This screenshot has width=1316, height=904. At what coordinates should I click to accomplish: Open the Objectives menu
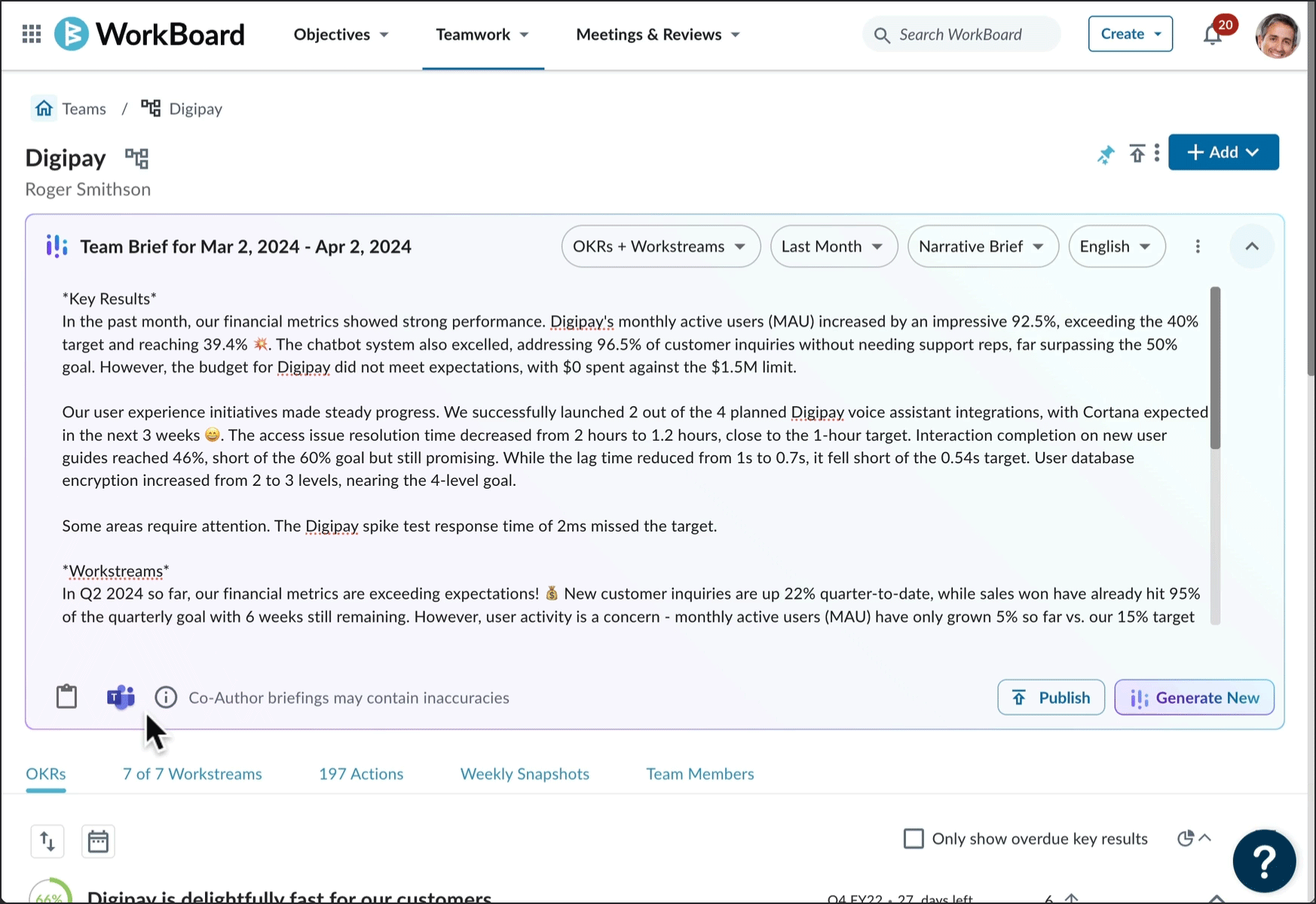click(341, 35)
